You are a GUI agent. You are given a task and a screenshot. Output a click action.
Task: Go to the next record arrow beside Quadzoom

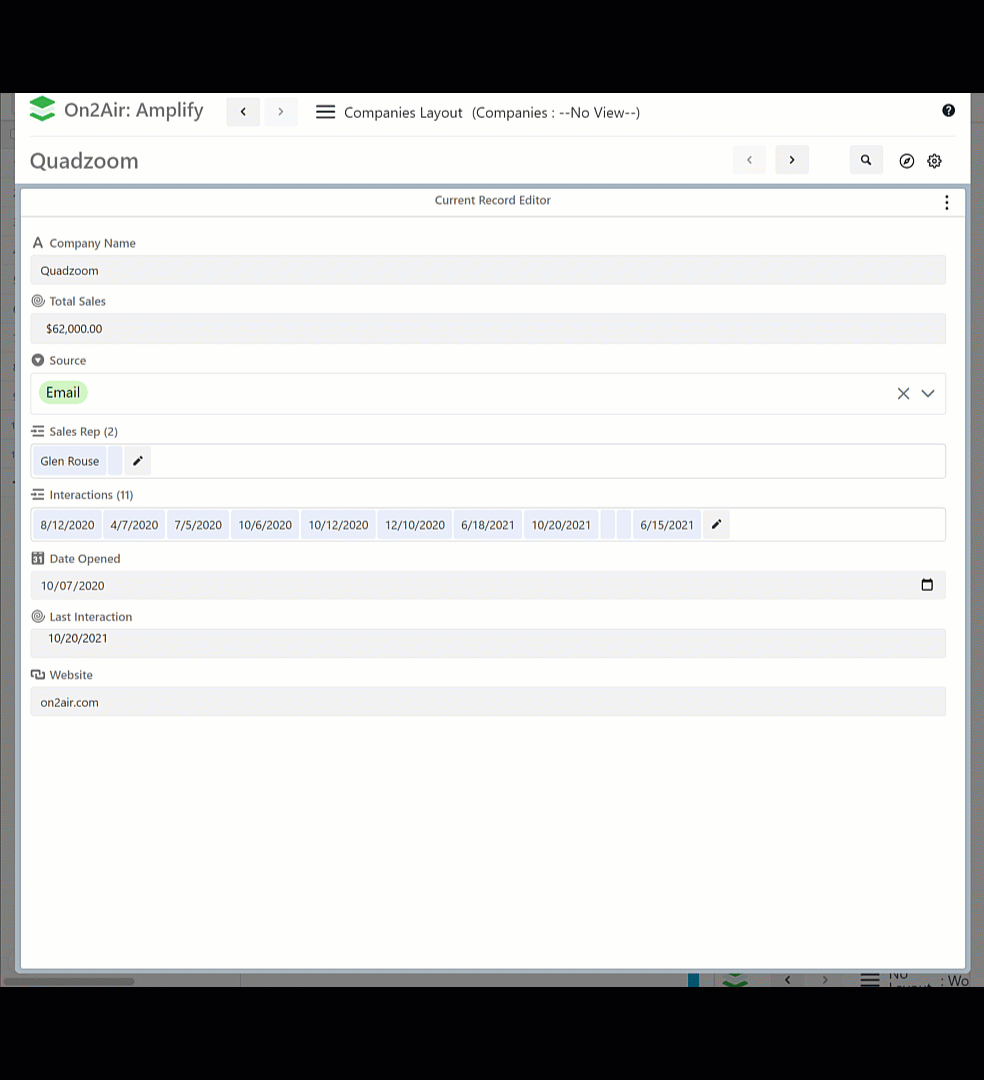coord(792,160)
